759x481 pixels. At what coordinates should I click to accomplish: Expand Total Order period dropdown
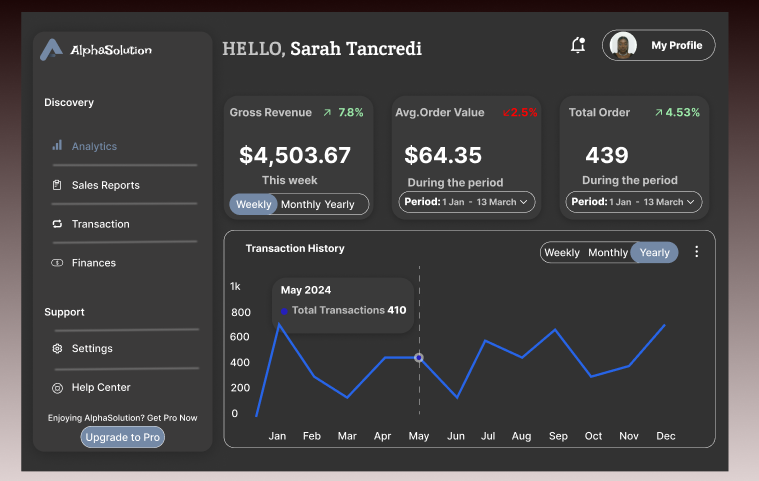coord(634,202)
